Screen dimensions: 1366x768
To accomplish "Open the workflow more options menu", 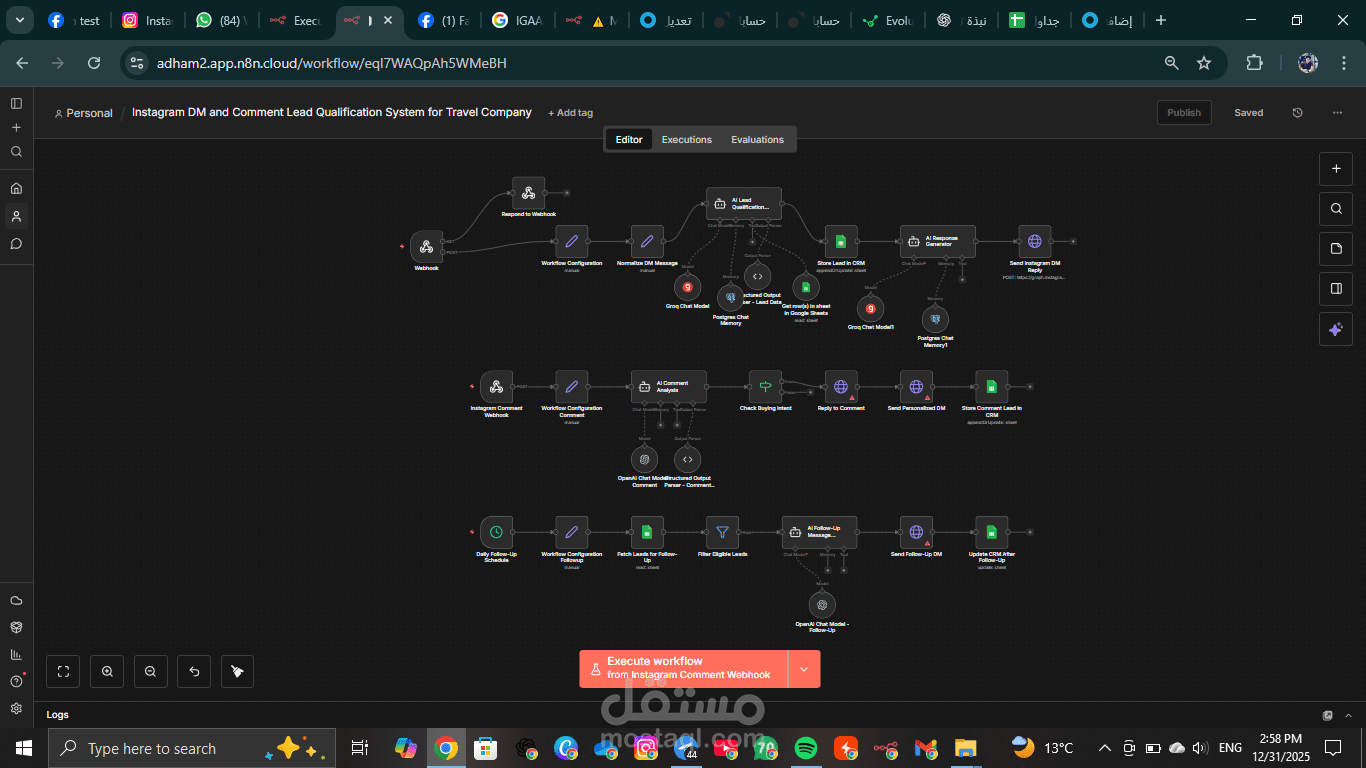I will [1337, 113].
